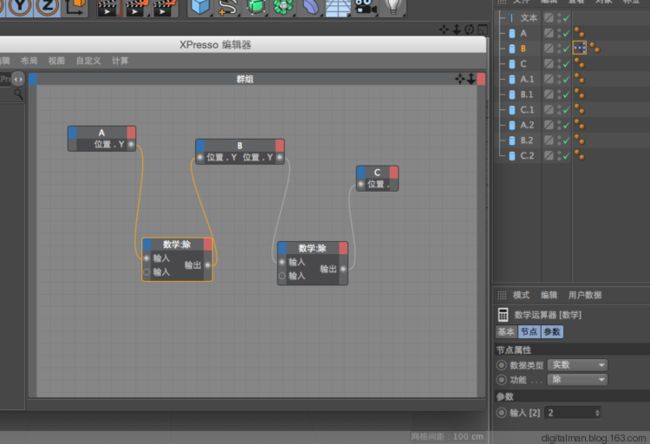Image resolution: width=650 pixels, height=444 pixels.
Task: Open the 视图 menu in XPresso editor
Action: [x=56, y=61]
